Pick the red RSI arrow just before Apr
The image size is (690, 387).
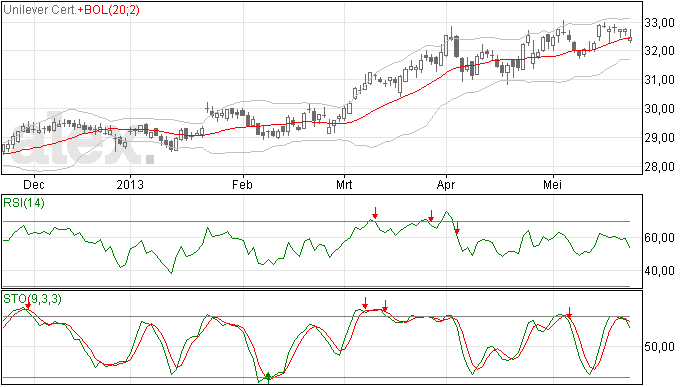[431, 216]
